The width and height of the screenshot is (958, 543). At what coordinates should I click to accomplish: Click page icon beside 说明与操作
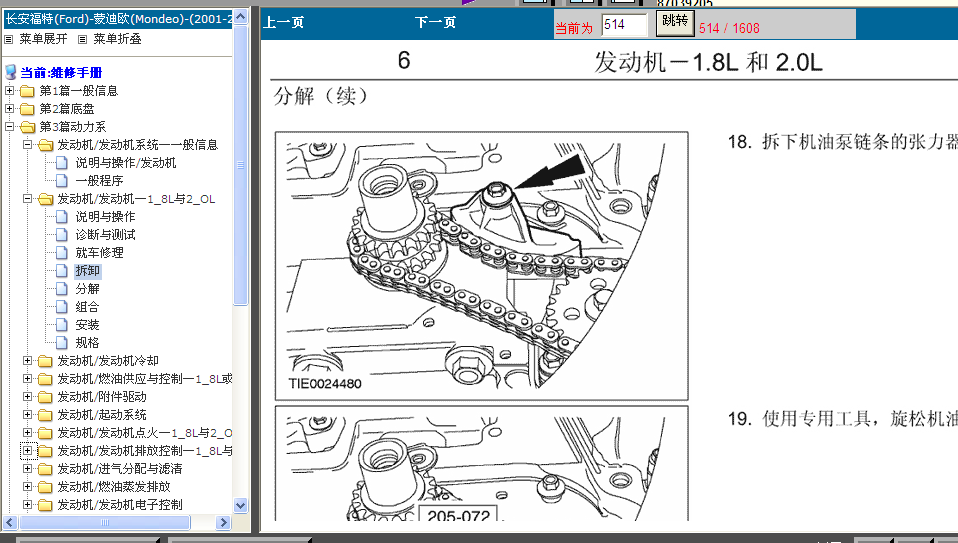click(62, 217)
